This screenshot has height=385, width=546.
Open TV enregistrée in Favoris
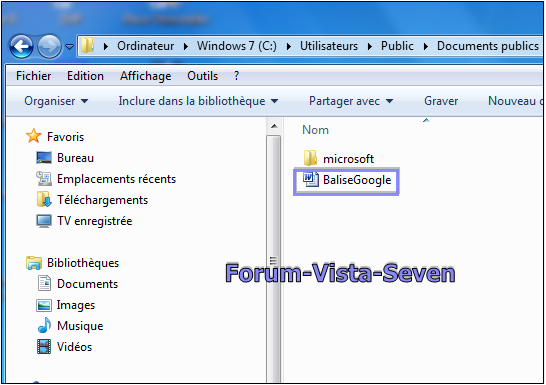(x=95, y=221)
